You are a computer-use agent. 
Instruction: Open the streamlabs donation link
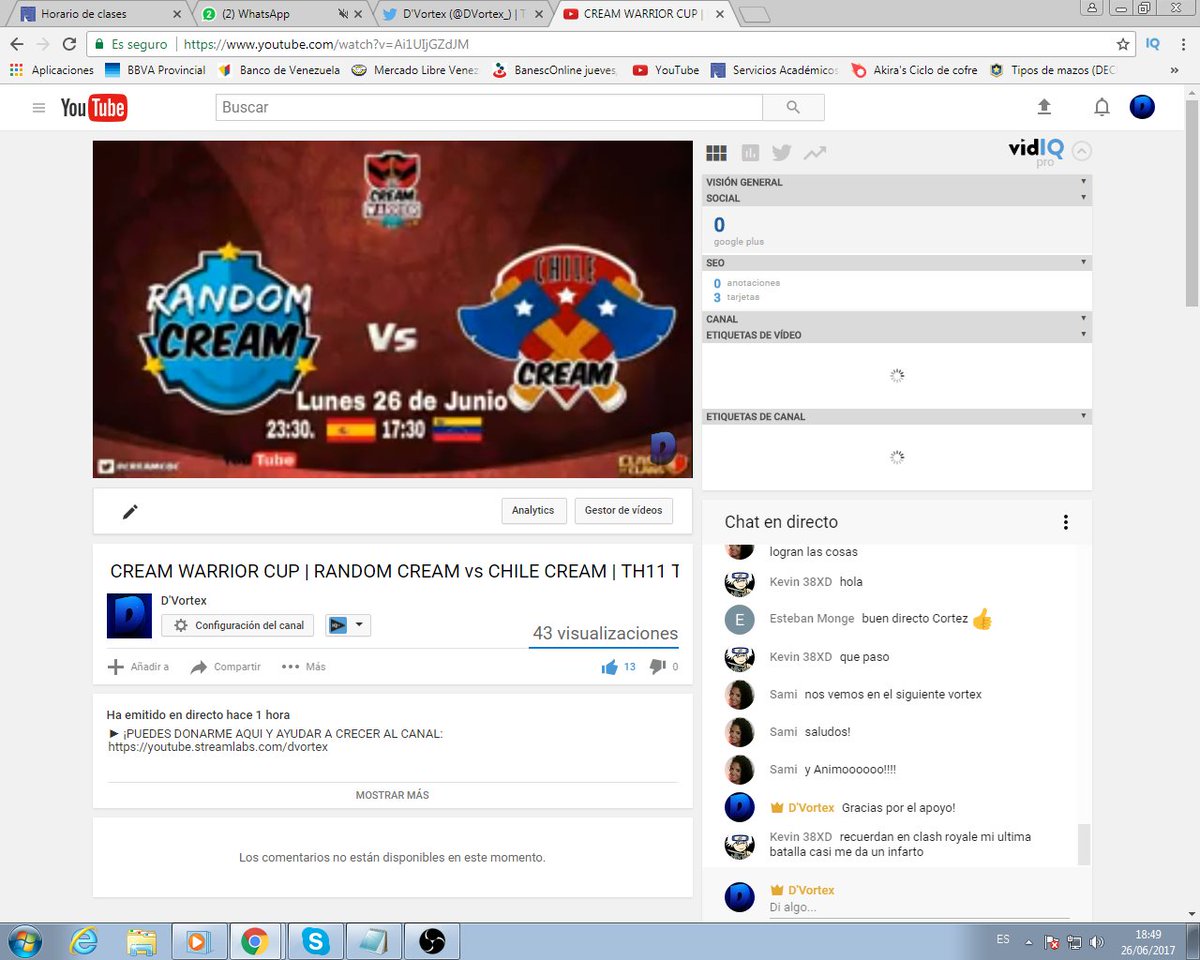(x=218, y=747)
